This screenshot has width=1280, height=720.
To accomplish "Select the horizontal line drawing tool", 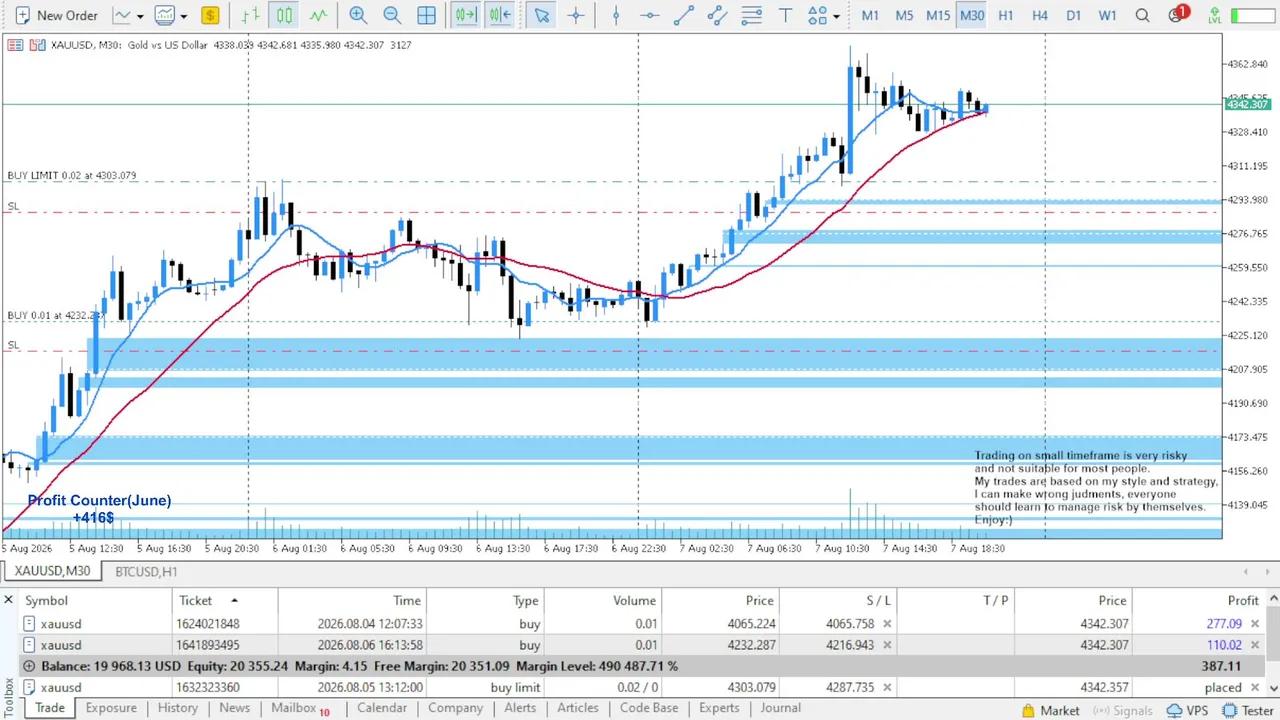I will point(650,15).
